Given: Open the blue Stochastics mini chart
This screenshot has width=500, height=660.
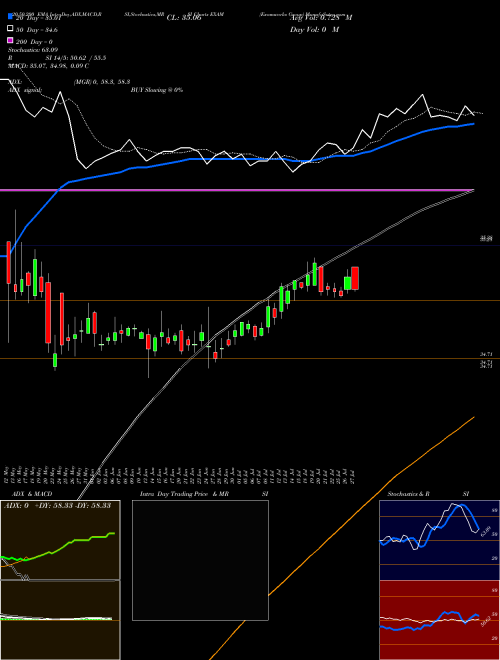Looking at the screenshot, I should 439,540.
